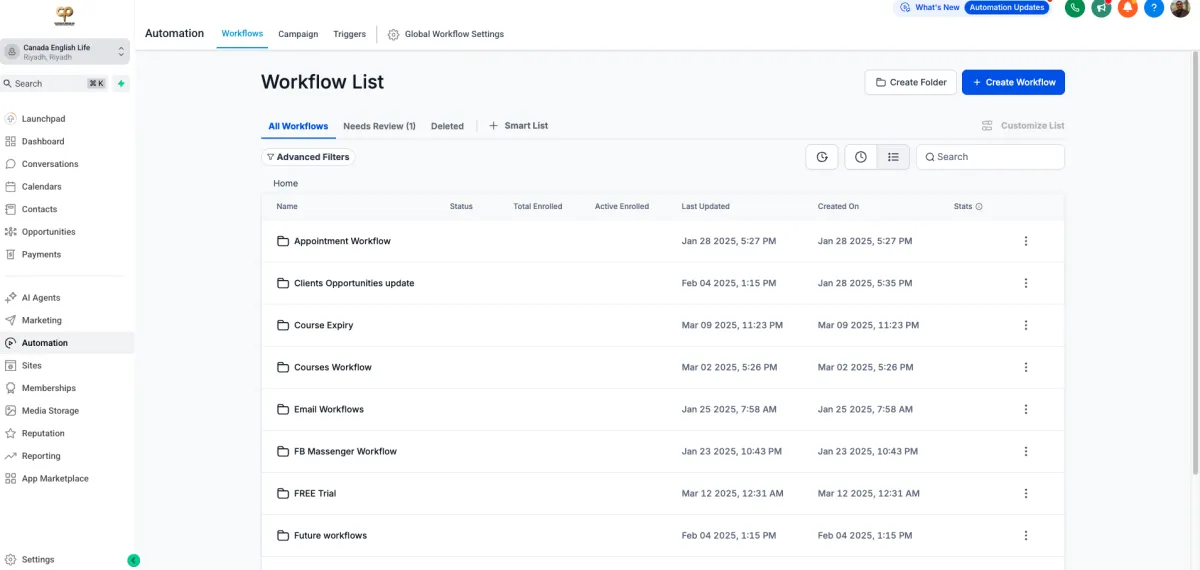Image resolution: width=1200 pixels, height=570 pixels.
Task: Sort by Last Updated column header
Action: pyautogui.click(x=706, y=206)
